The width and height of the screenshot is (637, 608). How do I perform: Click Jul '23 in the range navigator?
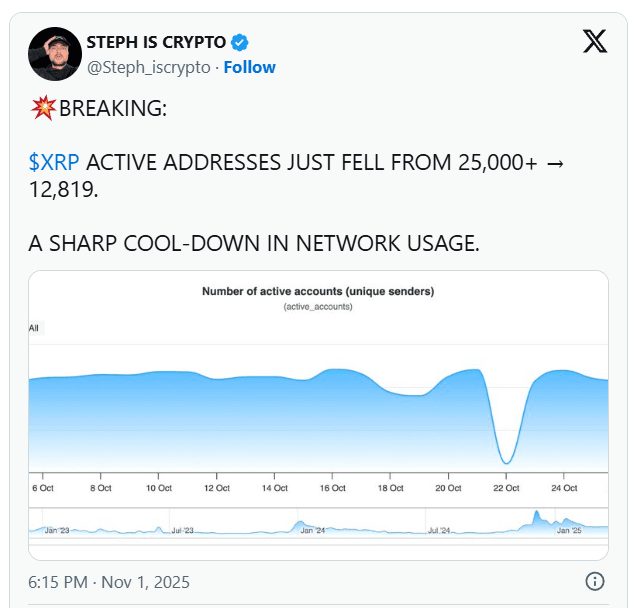point(182,530)
